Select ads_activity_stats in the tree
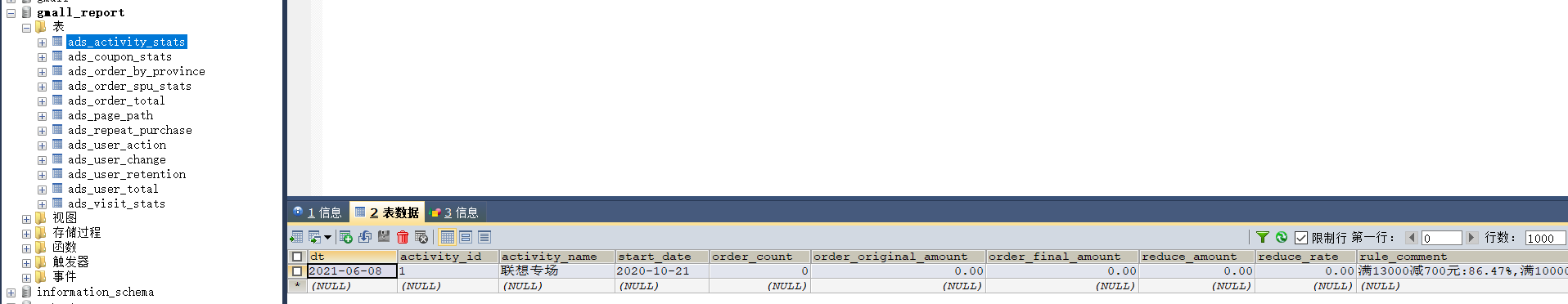Image resolution: width=1568 pixels, height=304 pixels. [127, 42]
